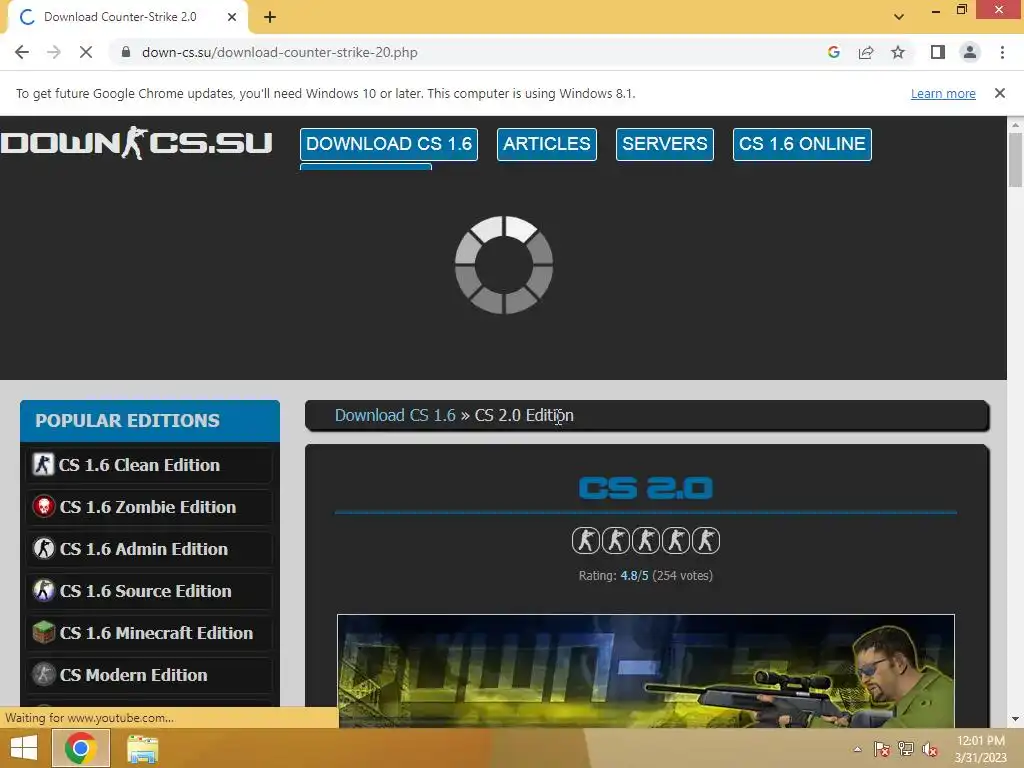
Task: Show hidden system tray icons
Action: [857, 749]
